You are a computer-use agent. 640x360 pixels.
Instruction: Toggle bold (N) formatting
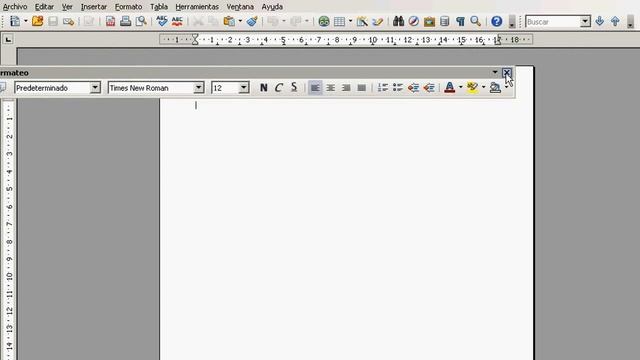coord(264,88)
